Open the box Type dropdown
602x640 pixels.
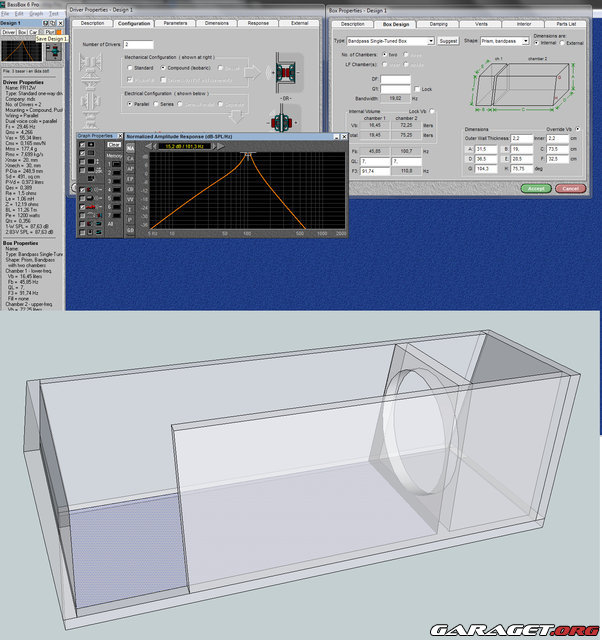(430, 41)
